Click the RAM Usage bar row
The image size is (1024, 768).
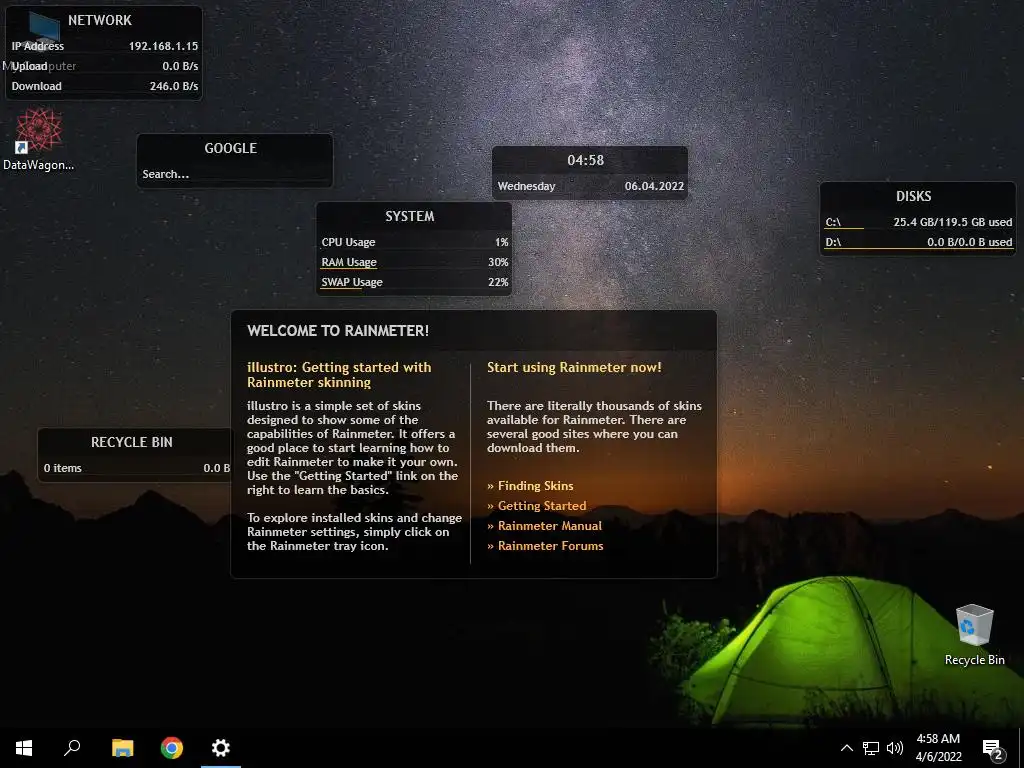click(414, 263)
